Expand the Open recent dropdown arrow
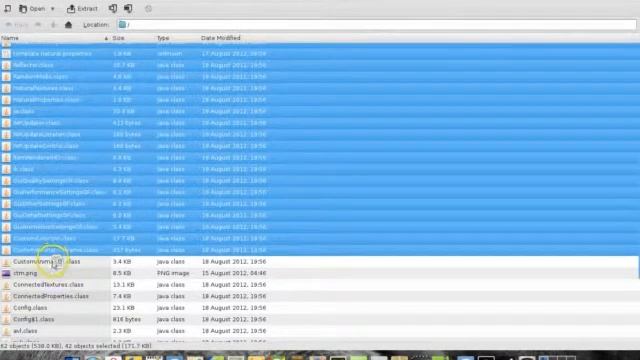 [52, 9]
